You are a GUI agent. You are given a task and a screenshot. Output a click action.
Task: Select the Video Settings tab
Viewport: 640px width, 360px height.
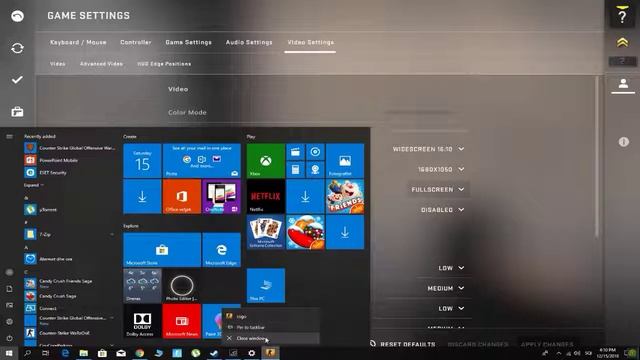tap(310, 42)
